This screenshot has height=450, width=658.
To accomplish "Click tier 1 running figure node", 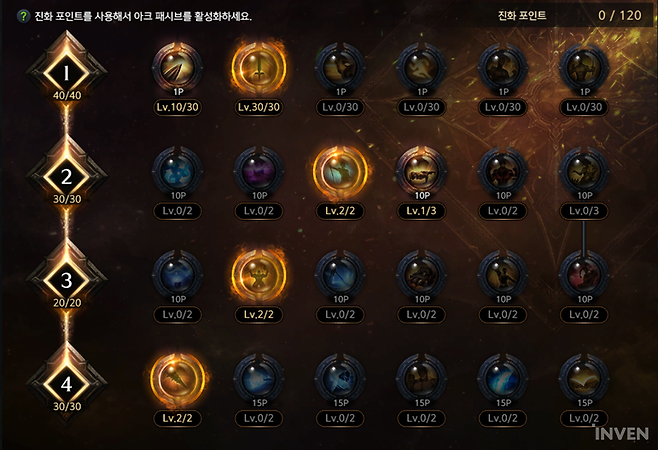I will click(421, 68).
